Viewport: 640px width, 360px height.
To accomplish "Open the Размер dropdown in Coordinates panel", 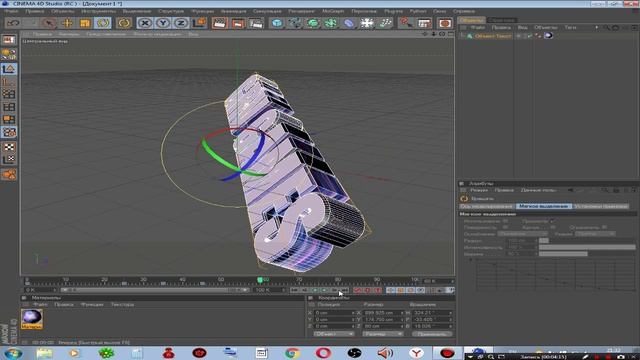I will point(383,334).
